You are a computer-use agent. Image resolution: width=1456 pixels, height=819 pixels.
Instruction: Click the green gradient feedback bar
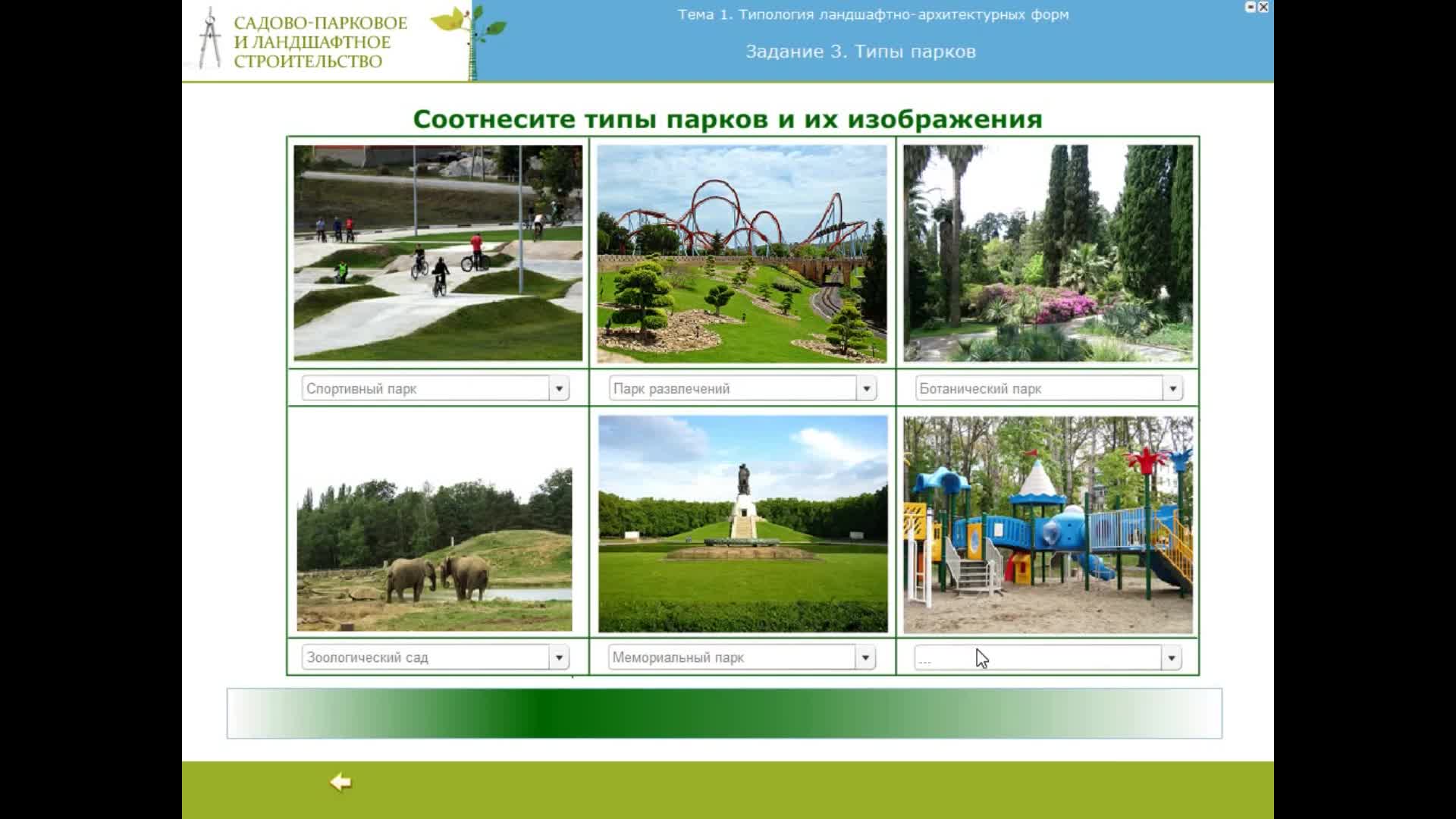coord(724,714)
